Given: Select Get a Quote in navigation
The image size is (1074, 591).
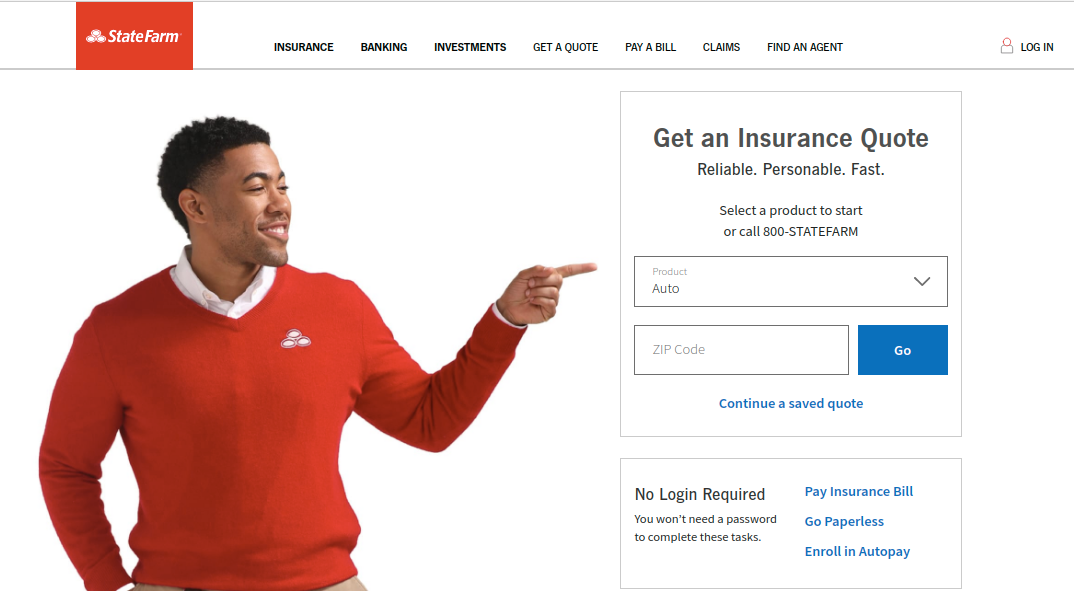Looking at the screenshot, I should coord(565,47).
